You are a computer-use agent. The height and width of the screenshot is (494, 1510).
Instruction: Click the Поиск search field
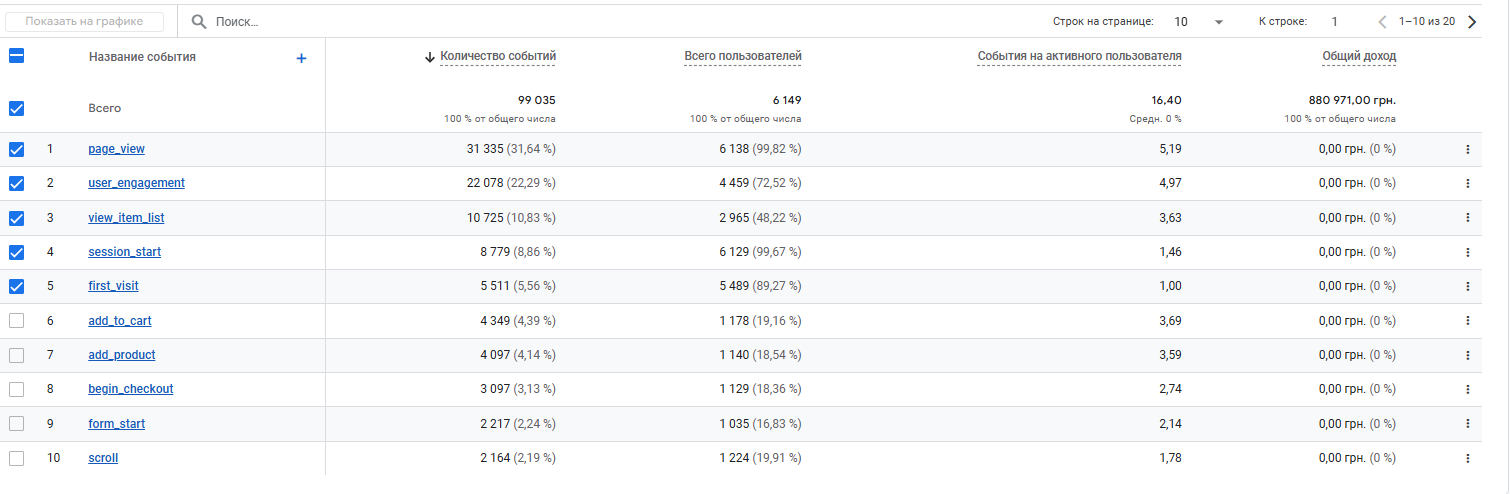400,21
